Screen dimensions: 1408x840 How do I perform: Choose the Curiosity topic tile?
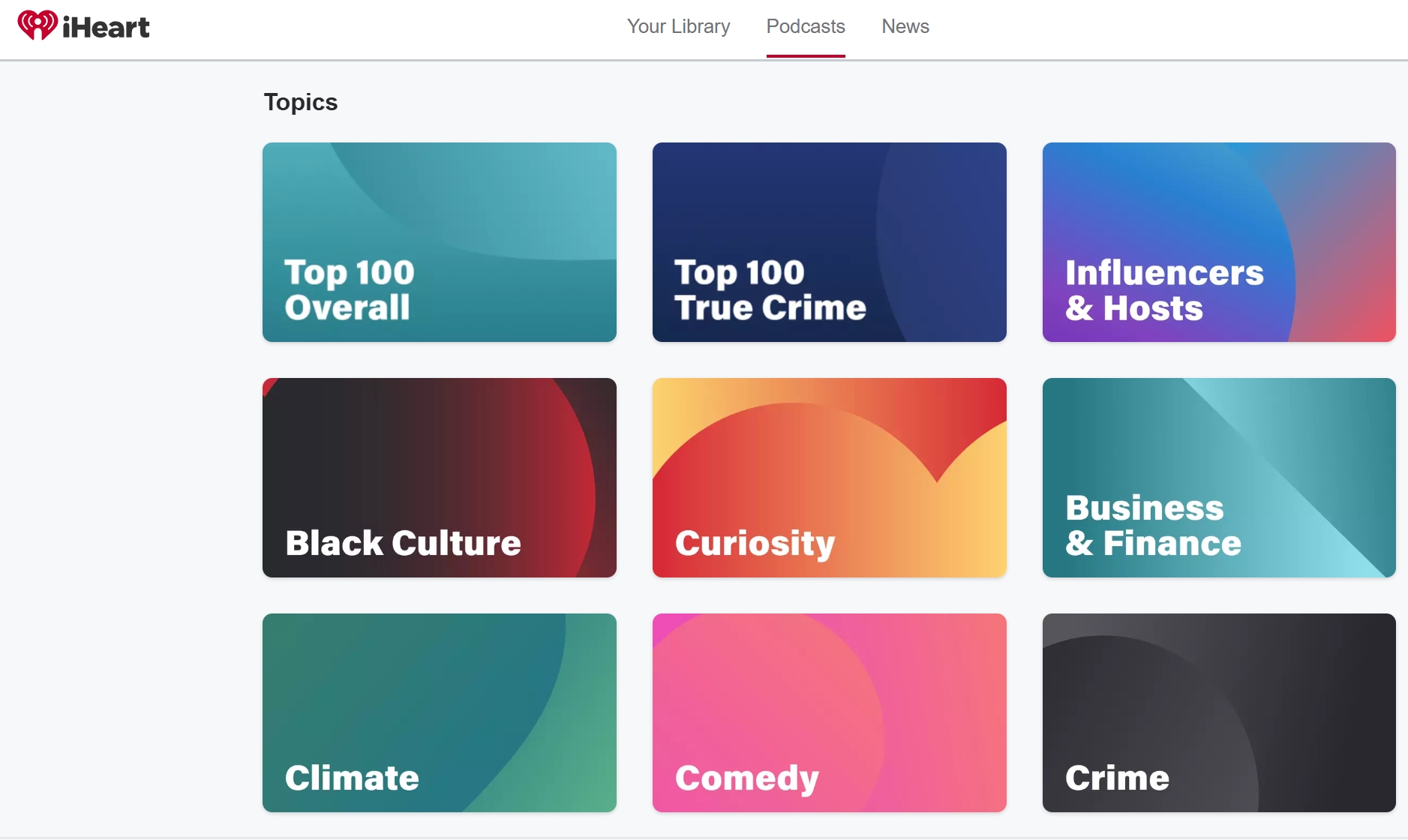[830, 478]
